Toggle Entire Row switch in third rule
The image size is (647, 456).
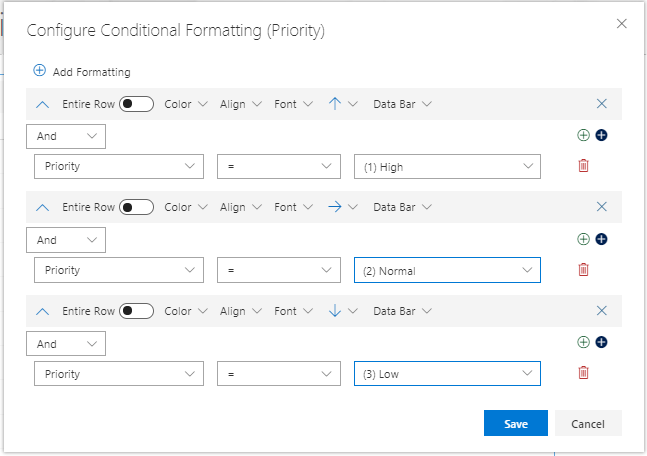coord(137,311)
